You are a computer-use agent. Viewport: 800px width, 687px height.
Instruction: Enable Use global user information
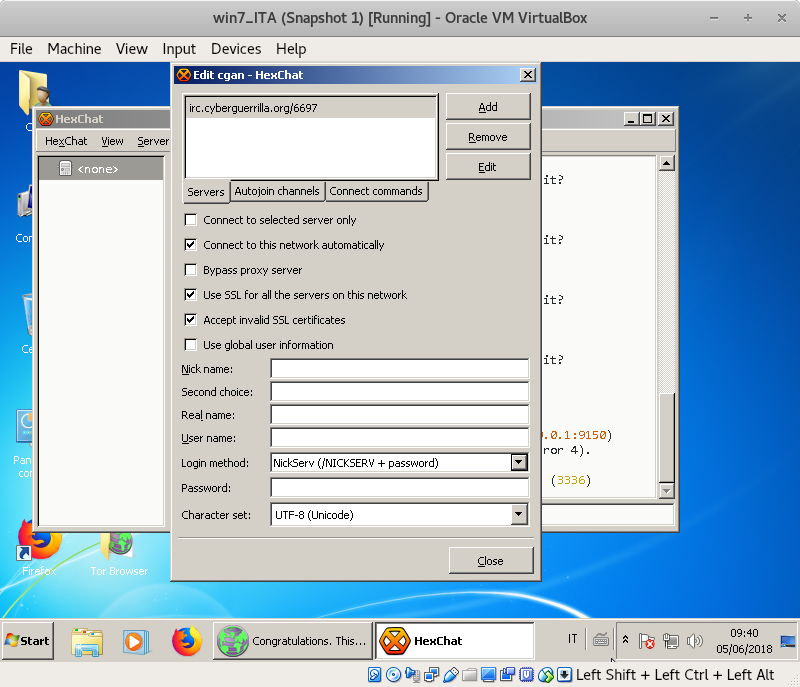point(191,345)
